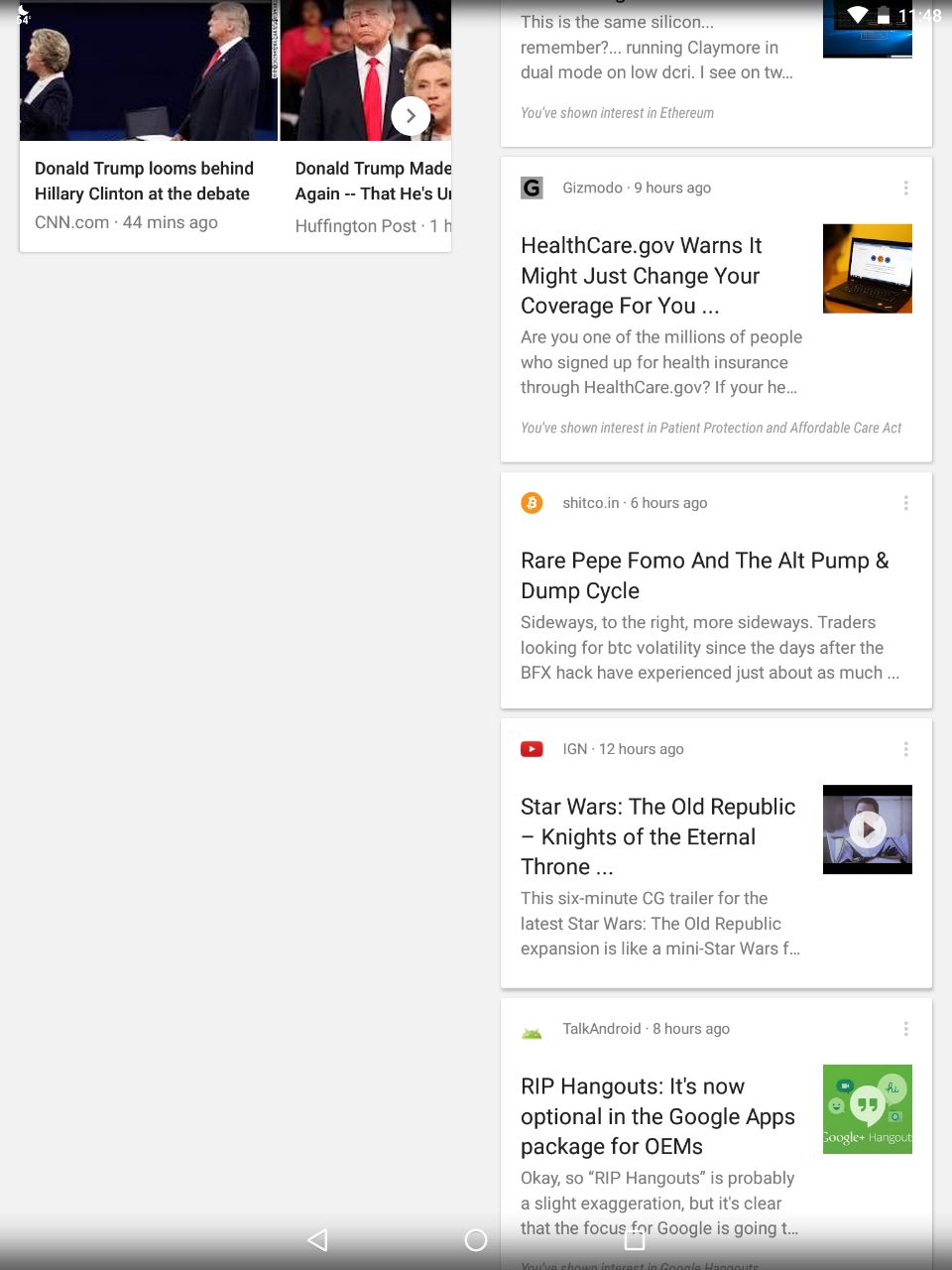The image size is (952, 1270).
Task: Open overflow menu on Gizmodo card
Action: point(905,188)
